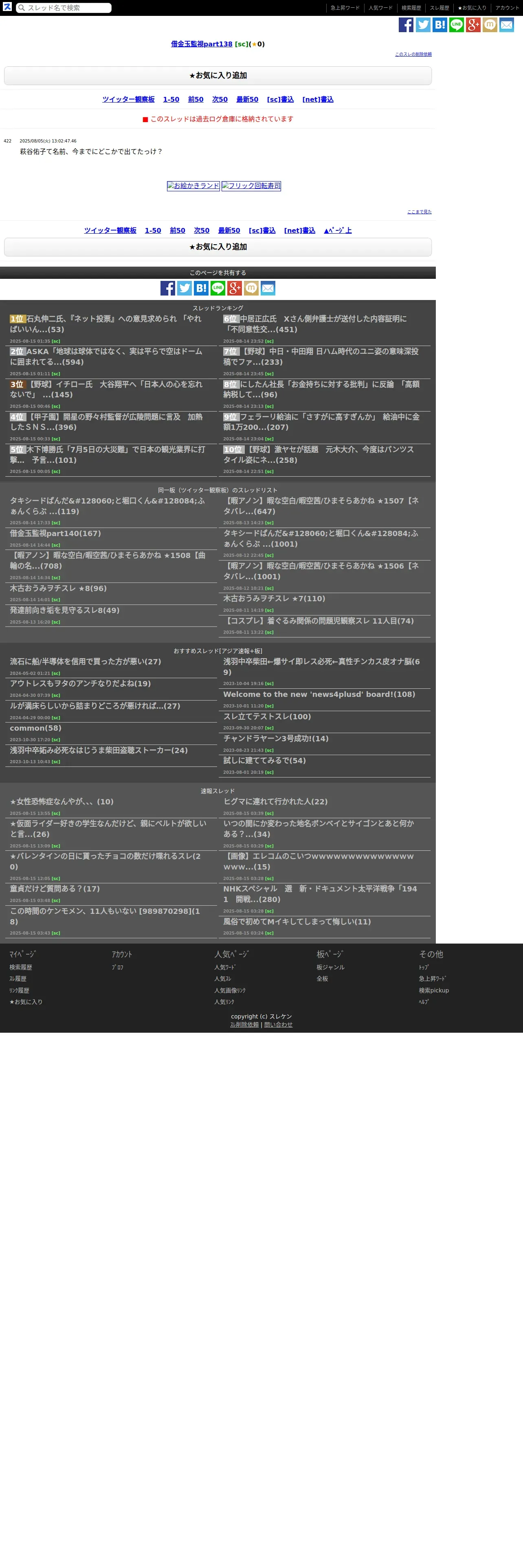The image size is (523, 1568).
Task: Click upper [net]書込 link
Action: pyautogui.click(x=318, y=99)
